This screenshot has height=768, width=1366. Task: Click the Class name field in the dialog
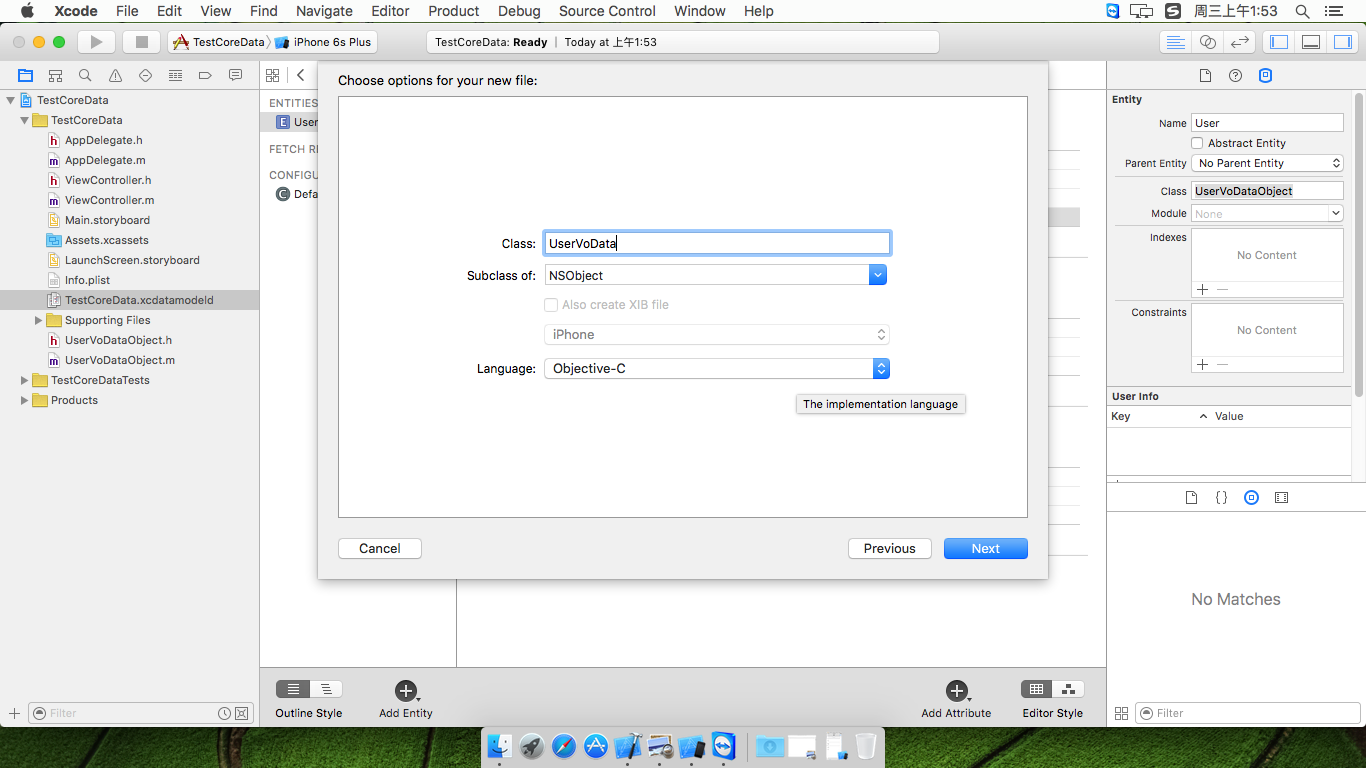(x=717, y=243)
